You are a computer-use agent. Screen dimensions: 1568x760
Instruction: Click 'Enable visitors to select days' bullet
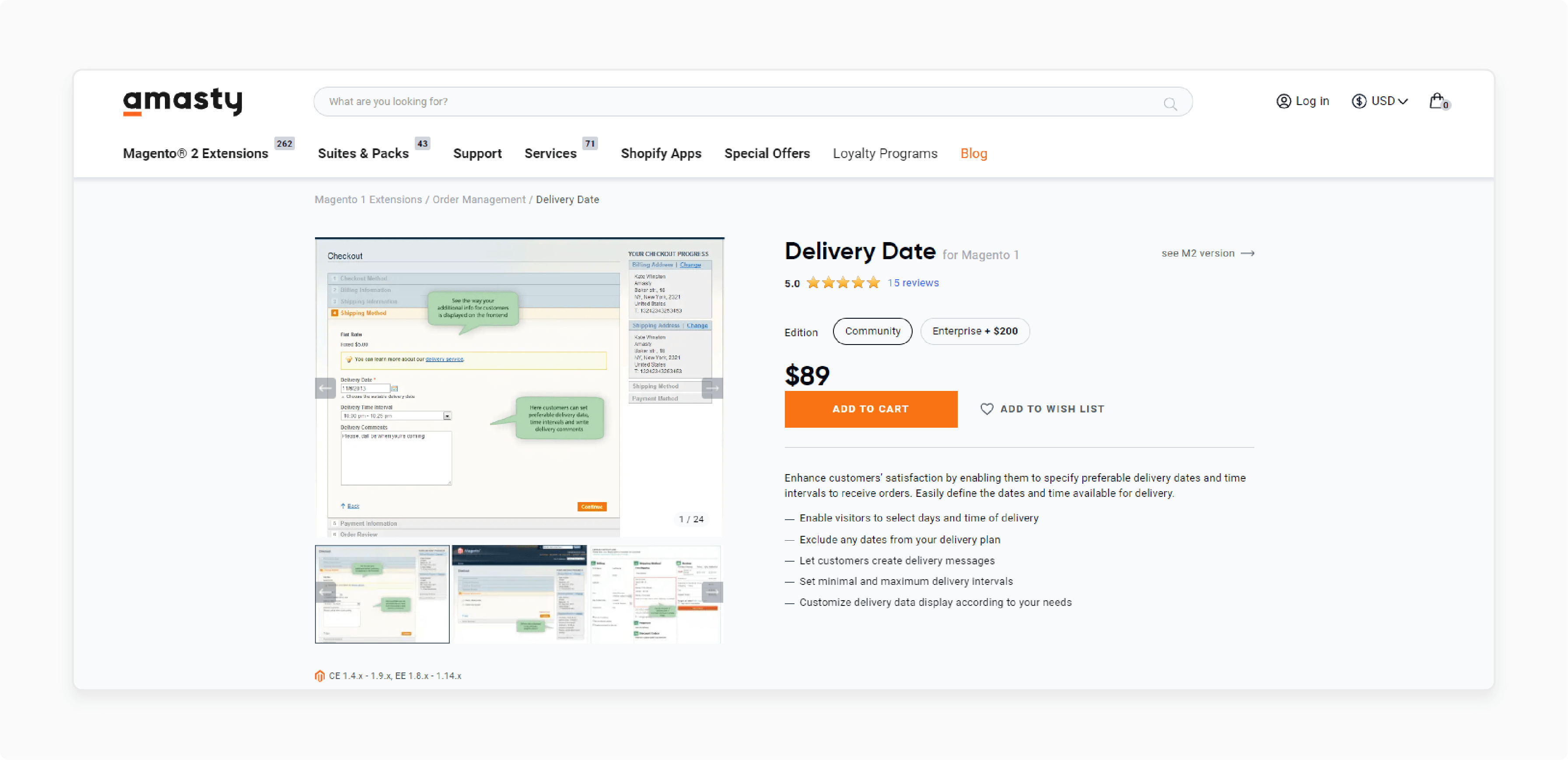click(918, 518)
